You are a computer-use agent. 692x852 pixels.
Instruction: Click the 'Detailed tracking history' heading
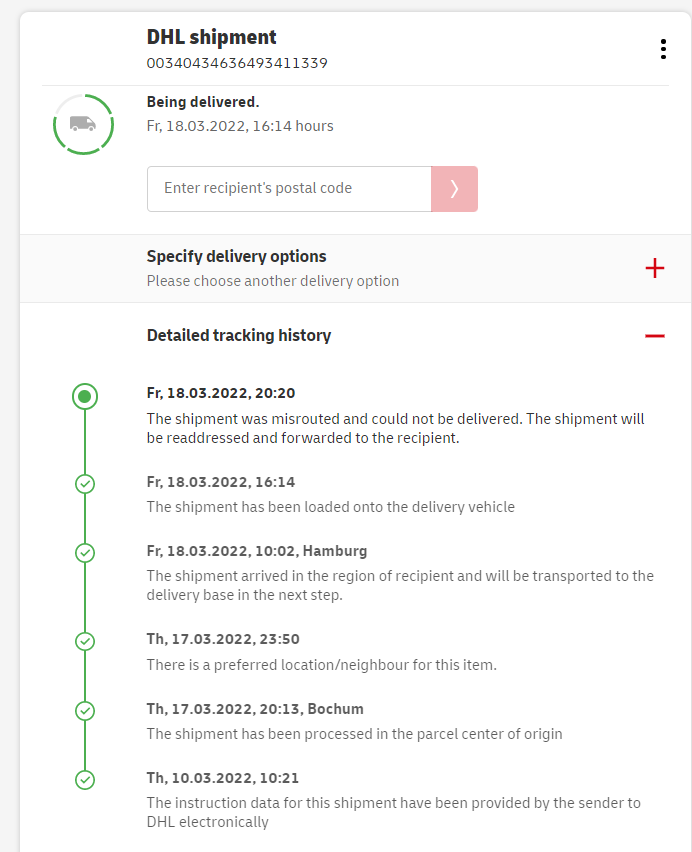(239, 335)
